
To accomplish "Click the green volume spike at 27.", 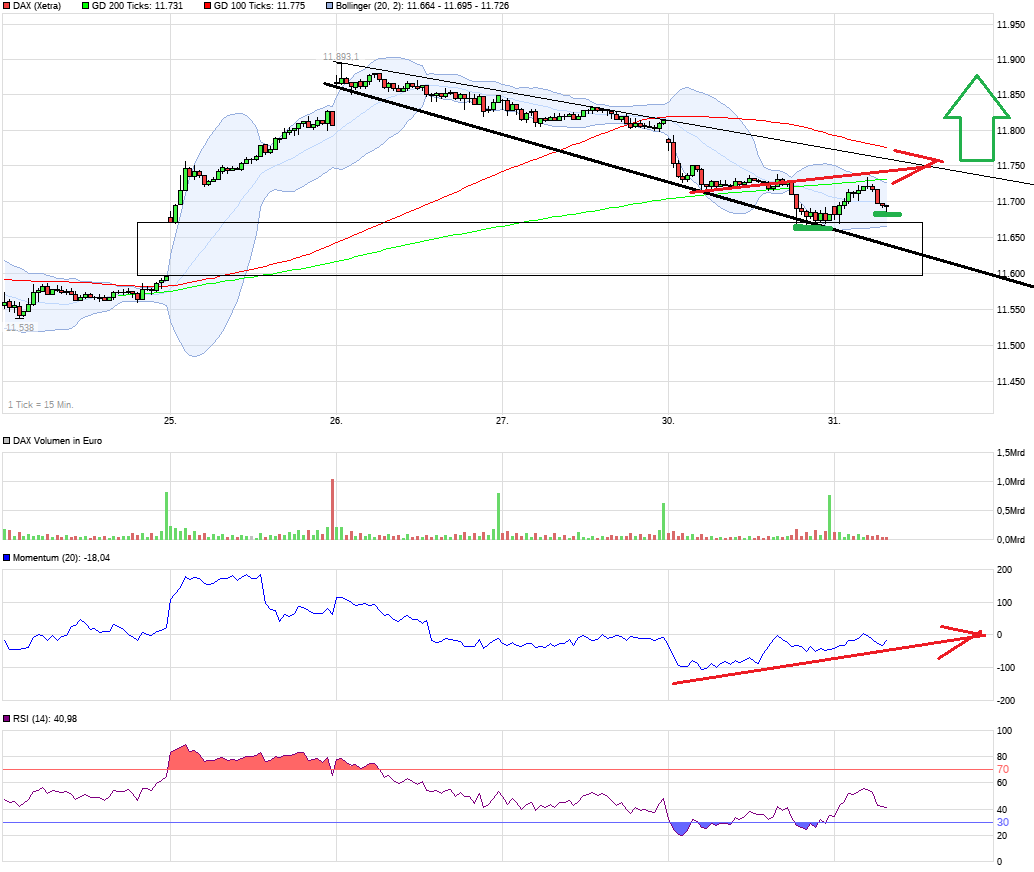I will (x=499, y=516).
